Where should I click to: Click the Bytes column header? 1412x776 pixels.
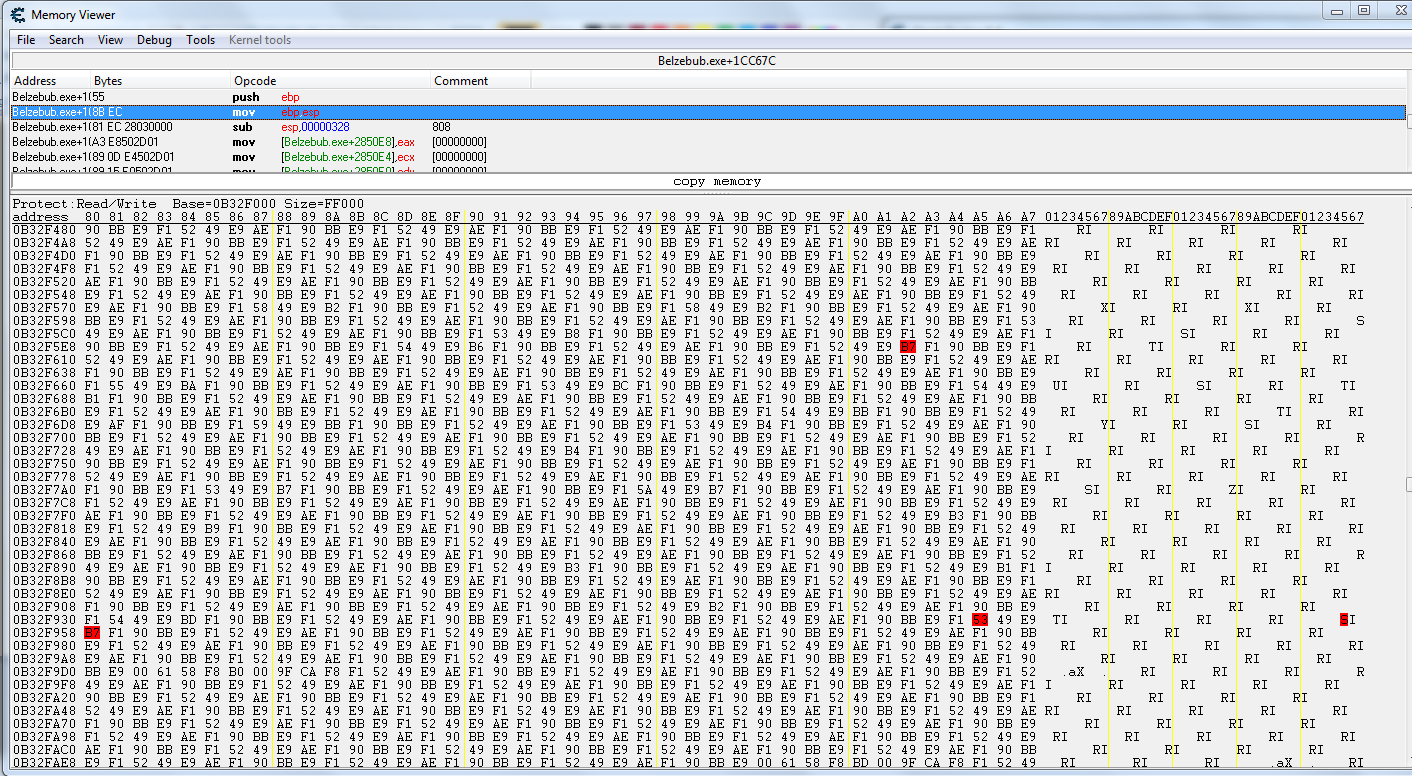[x=108, y=81]
